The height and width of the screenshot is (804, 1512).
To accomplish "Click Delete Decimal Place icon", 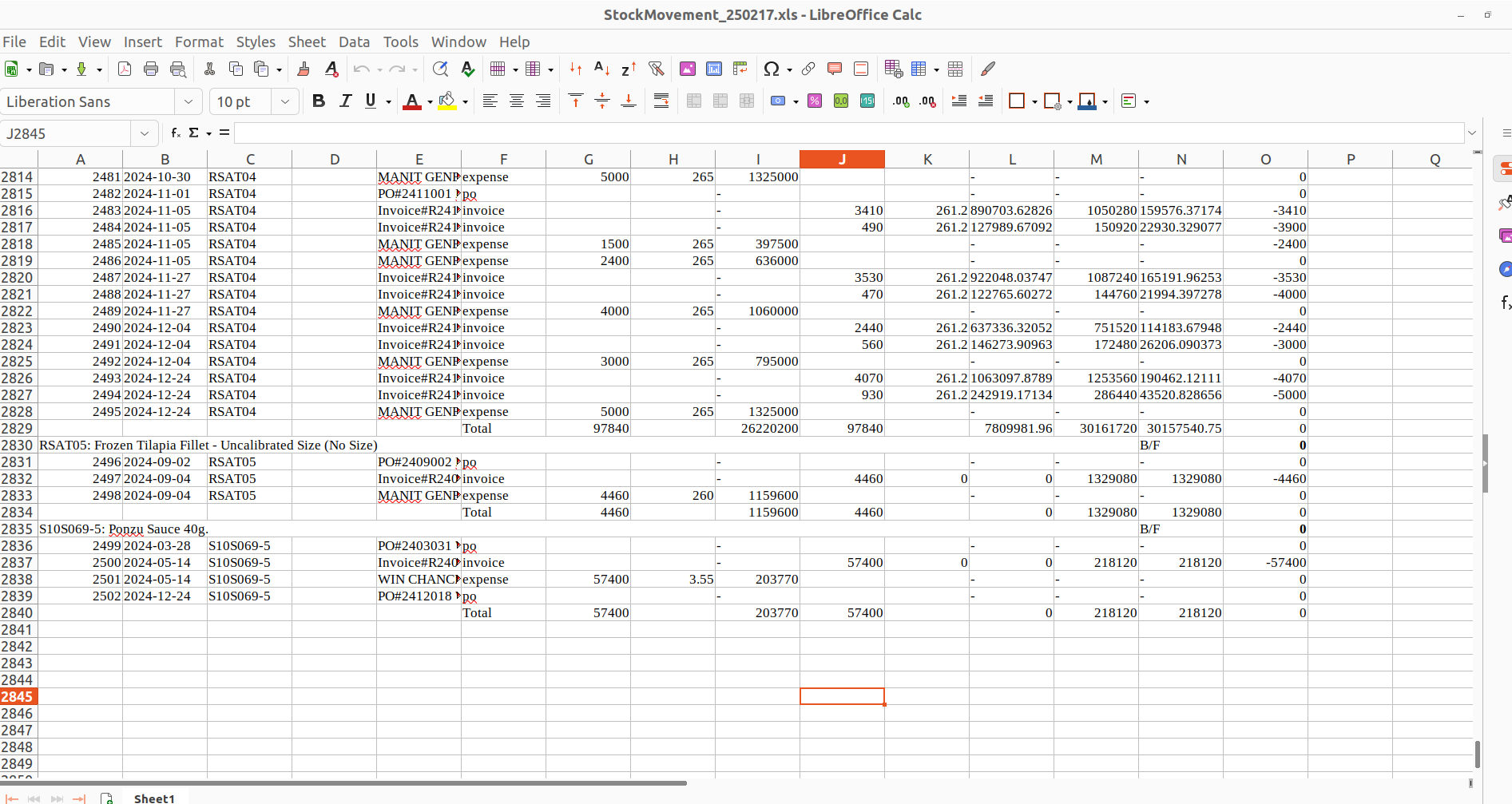I will (x=927, y=101).
